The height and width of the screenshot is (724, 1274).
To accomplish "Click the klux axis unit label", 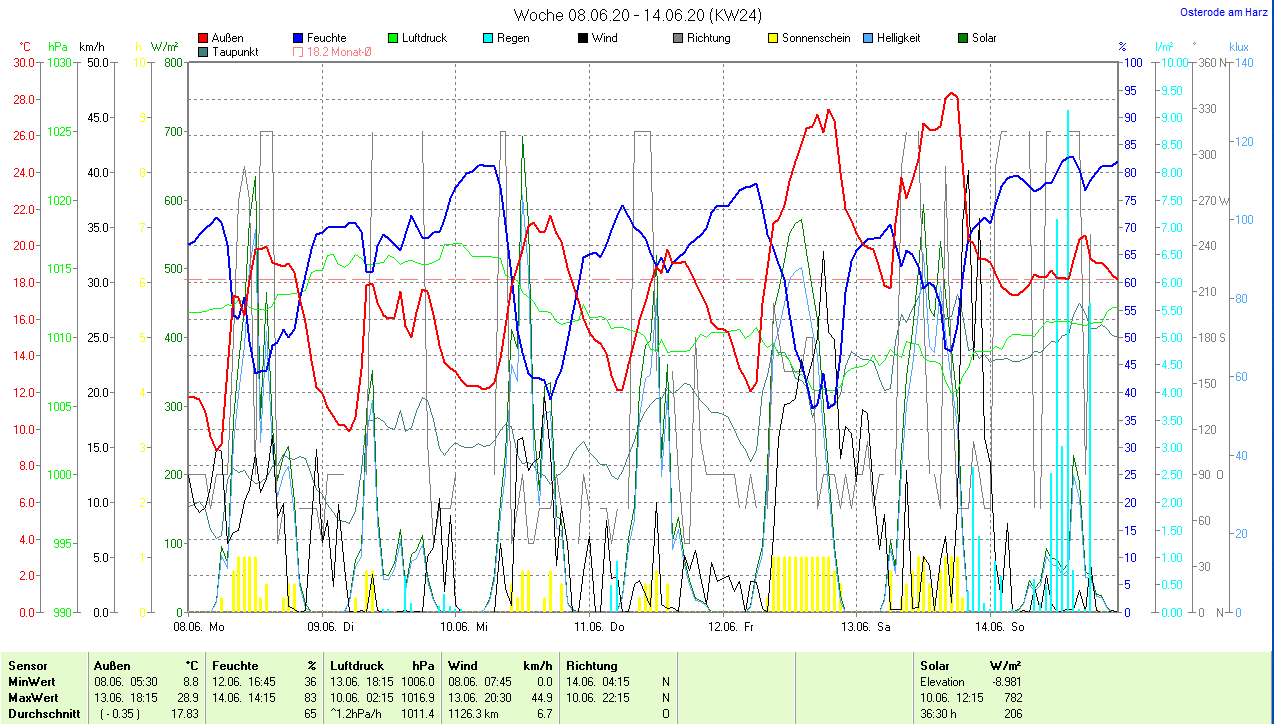I will coord(1238,47).
